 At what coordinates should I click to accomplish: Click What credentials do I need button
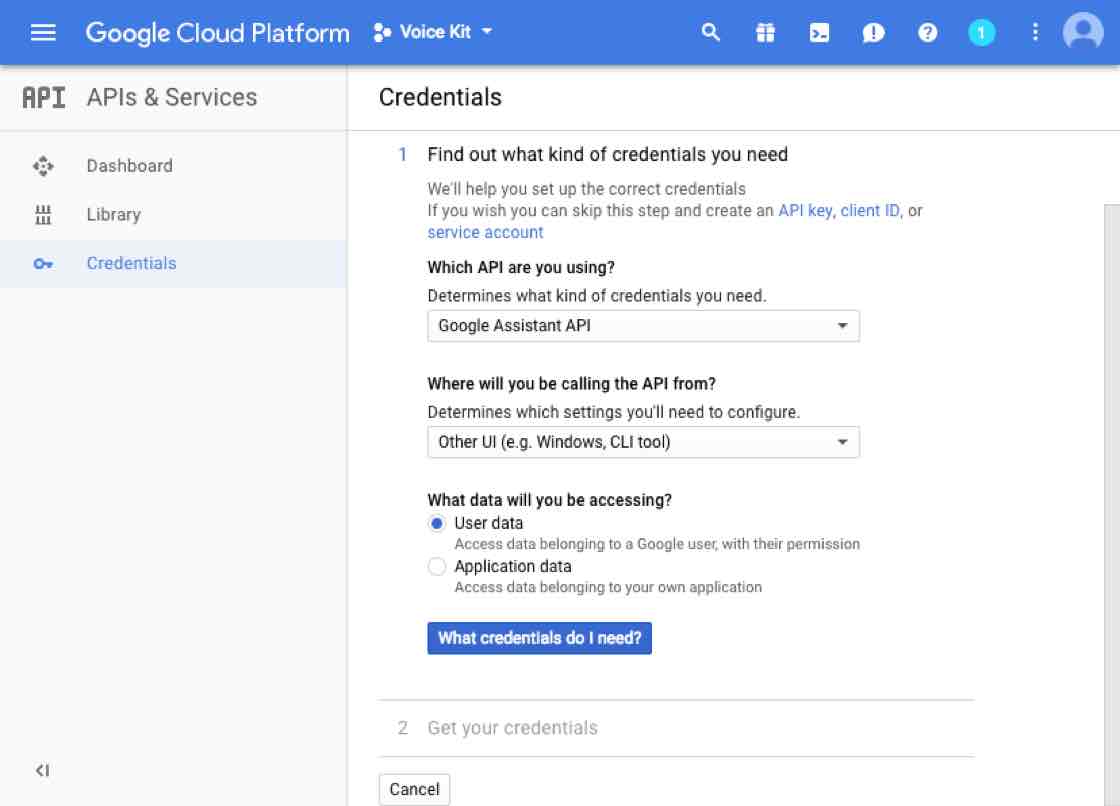(539, 638)
